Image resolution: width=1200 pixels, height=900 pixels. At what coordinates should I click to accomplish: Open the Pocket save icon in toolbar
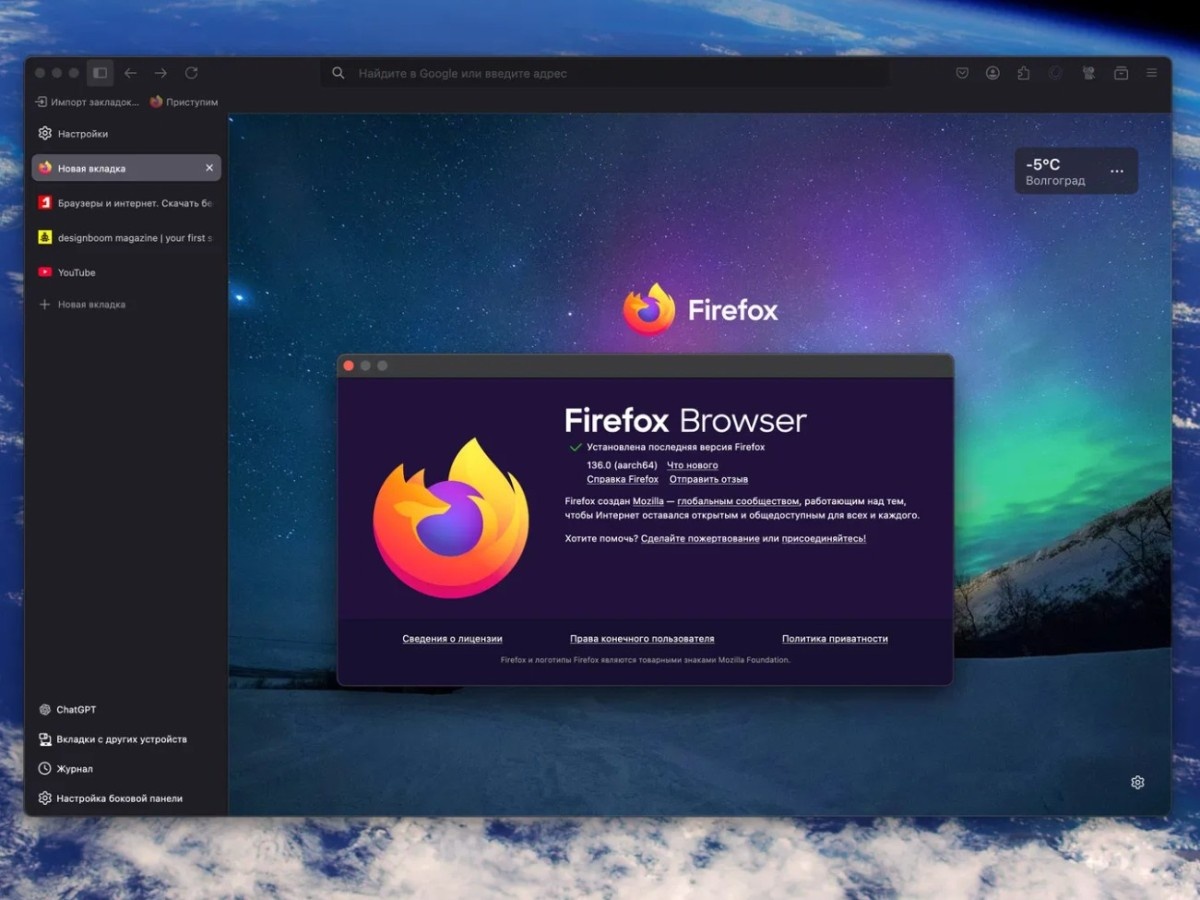[x=962, y=73]
